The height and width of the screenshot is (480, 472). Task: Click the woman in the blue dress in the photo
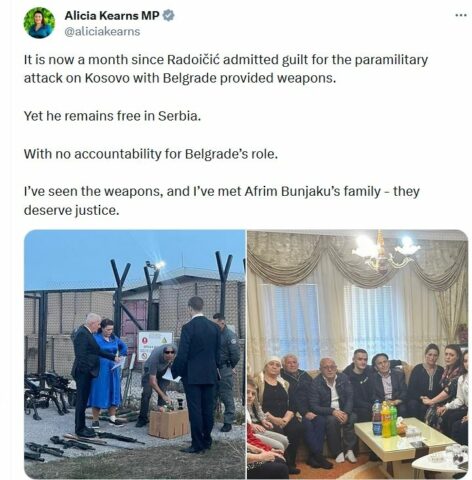point(107,372)
